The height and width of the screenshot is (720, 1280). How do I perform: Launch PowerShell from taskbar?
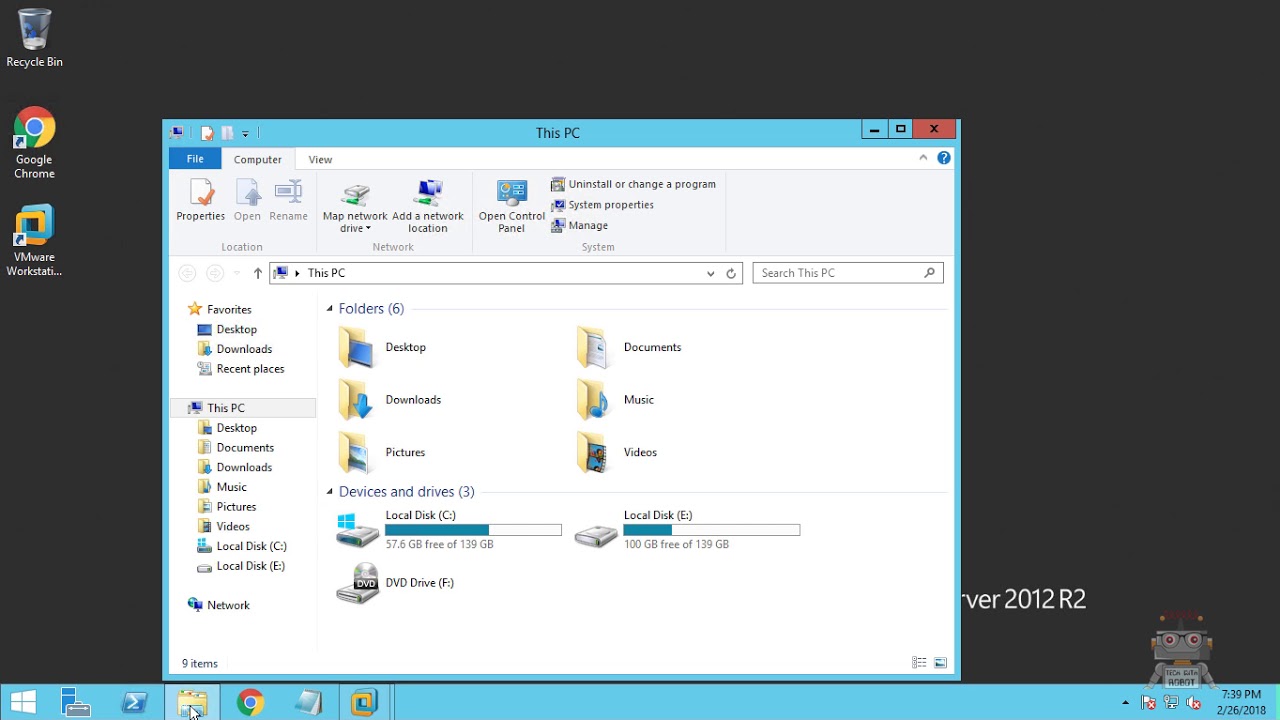pos(134,702)
